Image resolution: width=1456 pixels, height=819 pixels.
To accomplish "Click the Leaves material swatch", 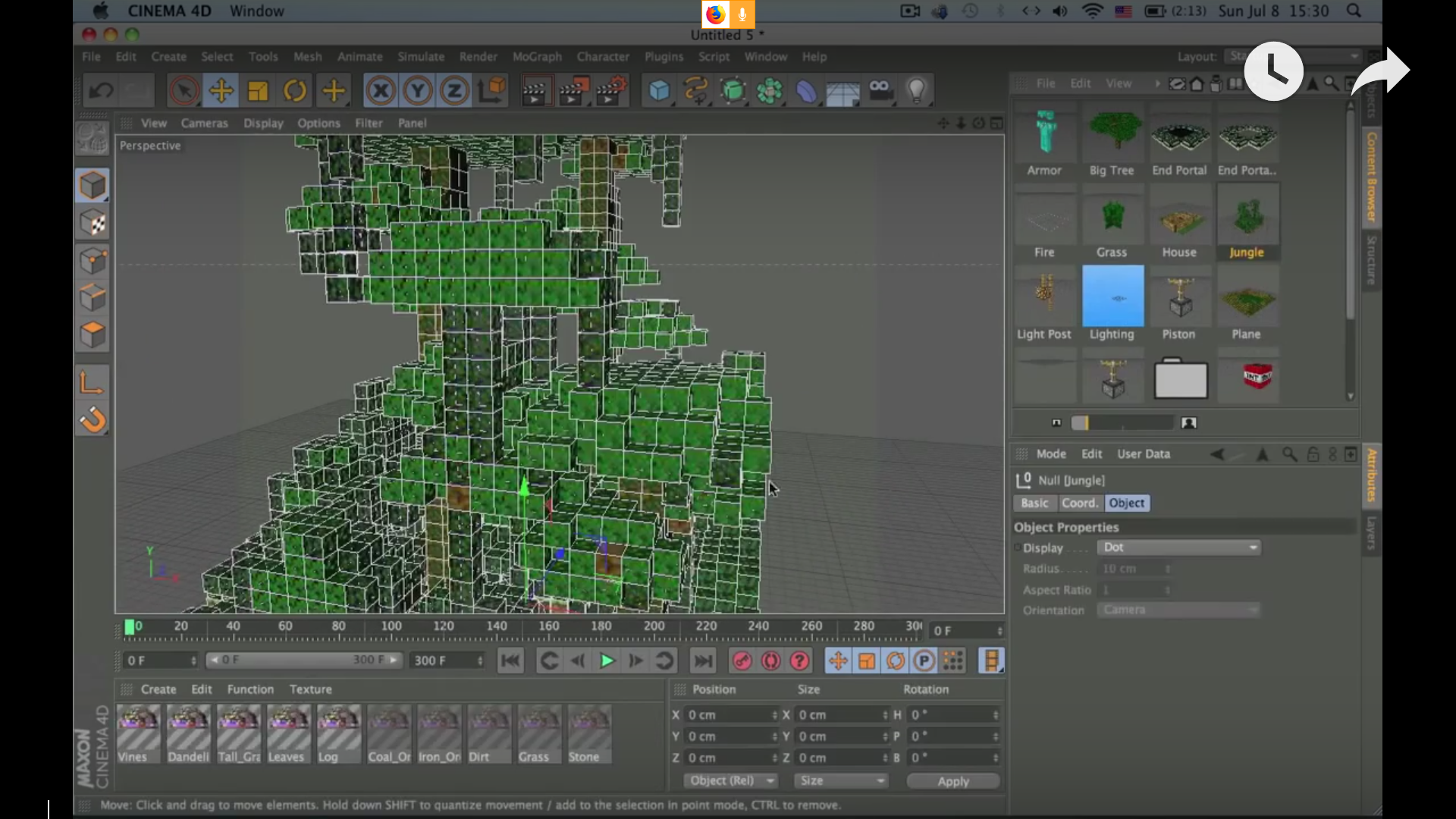I will [x=288, y=734].
